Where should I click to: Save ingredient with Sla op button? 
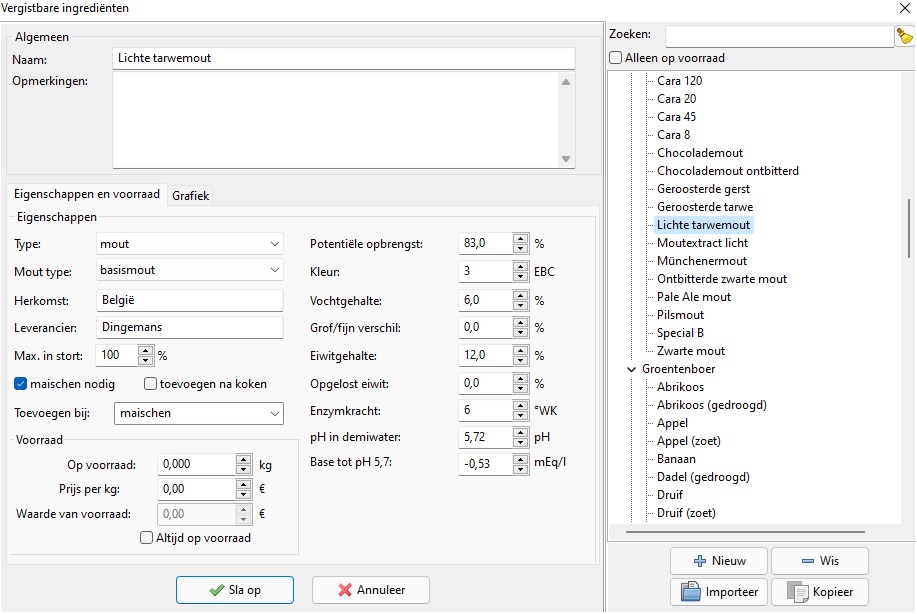pyautogui.click(x=235, y=590)
